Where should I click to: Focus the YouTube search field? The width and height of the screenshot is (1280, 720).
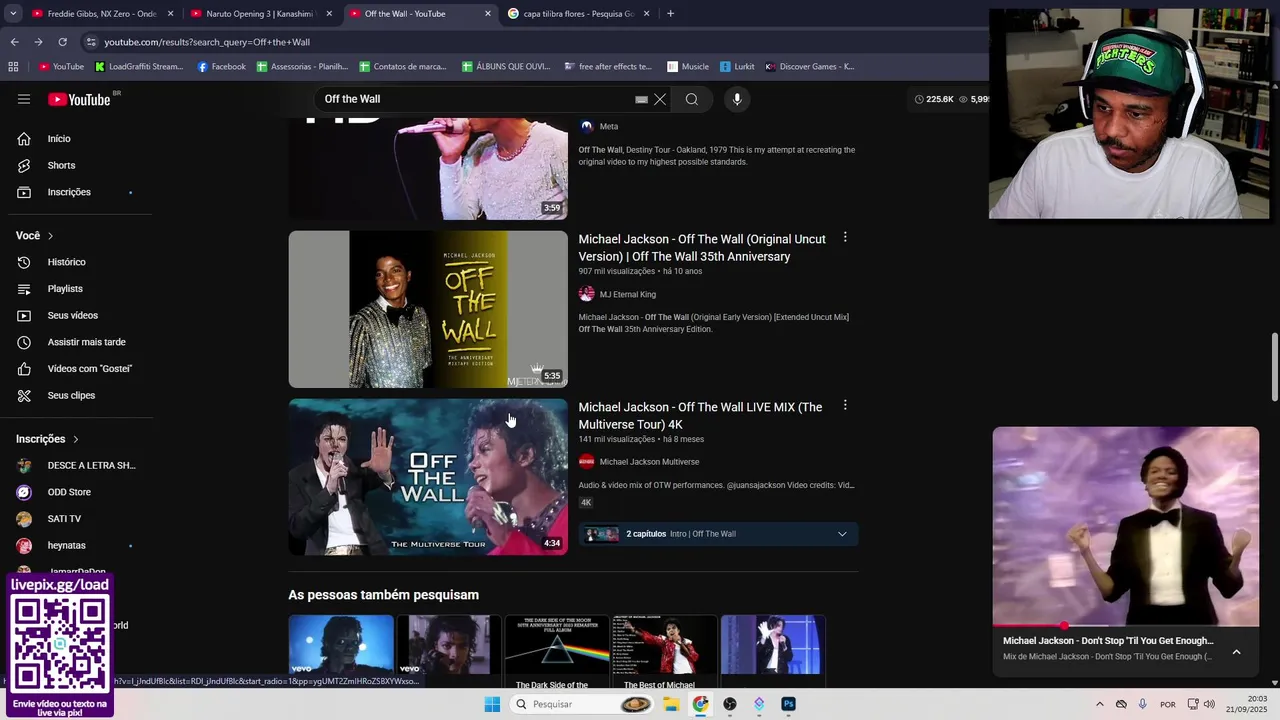pyautogui.click(x=476, y=99)
